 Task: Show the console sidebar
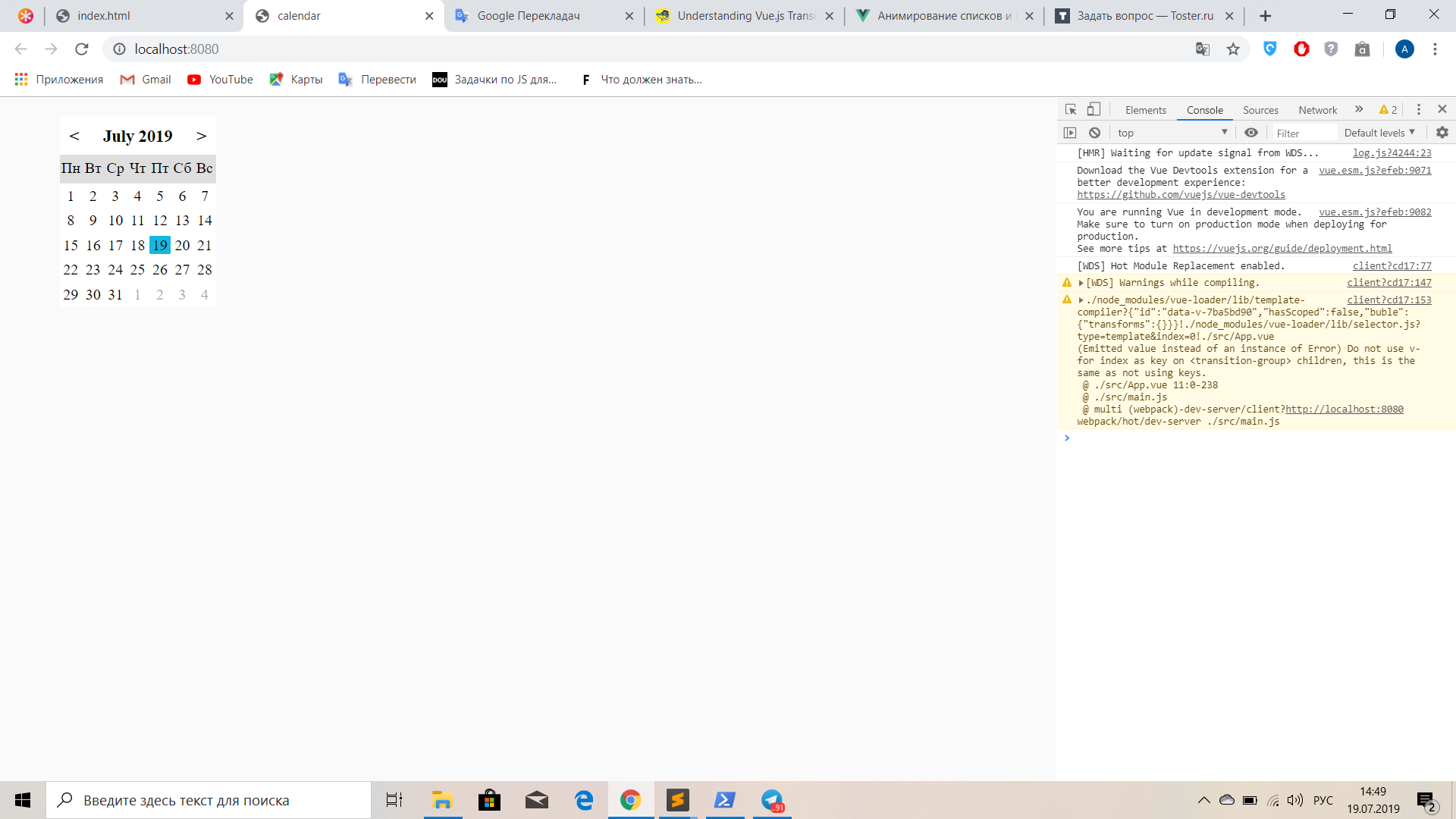click(1070, 133)
